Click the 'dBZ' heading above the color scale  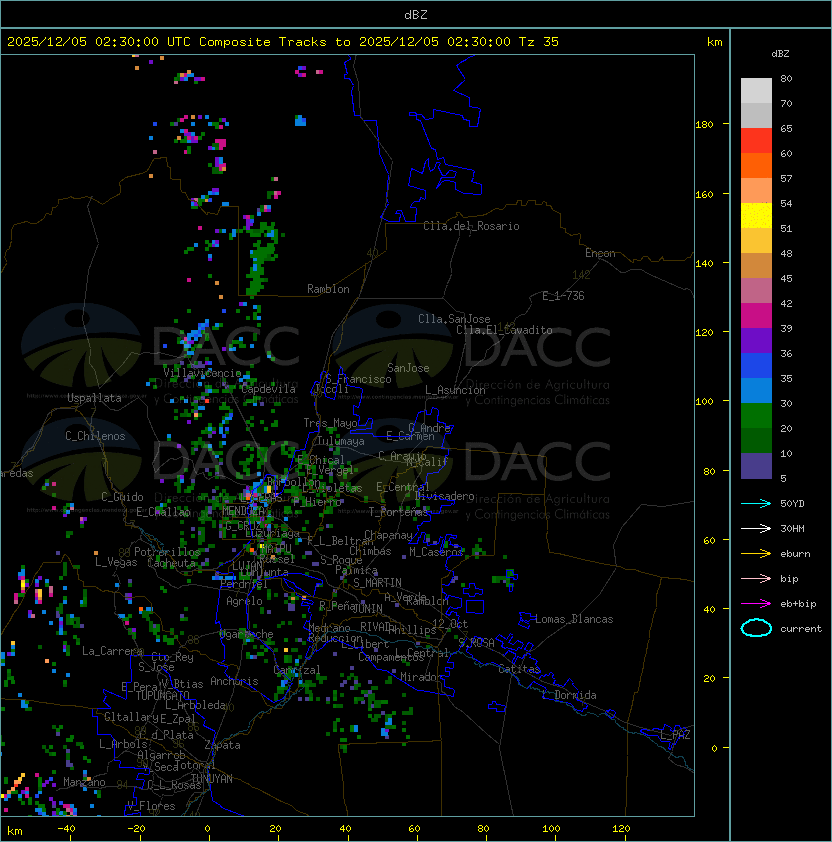coord(780,54)
